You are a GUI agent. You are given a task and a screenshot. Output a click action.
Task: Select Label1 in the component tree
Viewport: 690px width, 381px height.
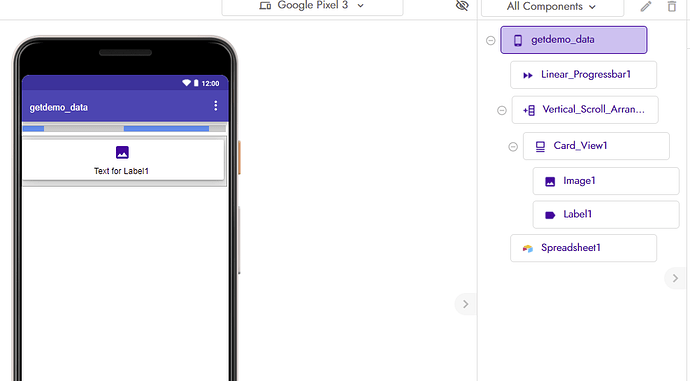pyautogui.click(x=606, y=215)
